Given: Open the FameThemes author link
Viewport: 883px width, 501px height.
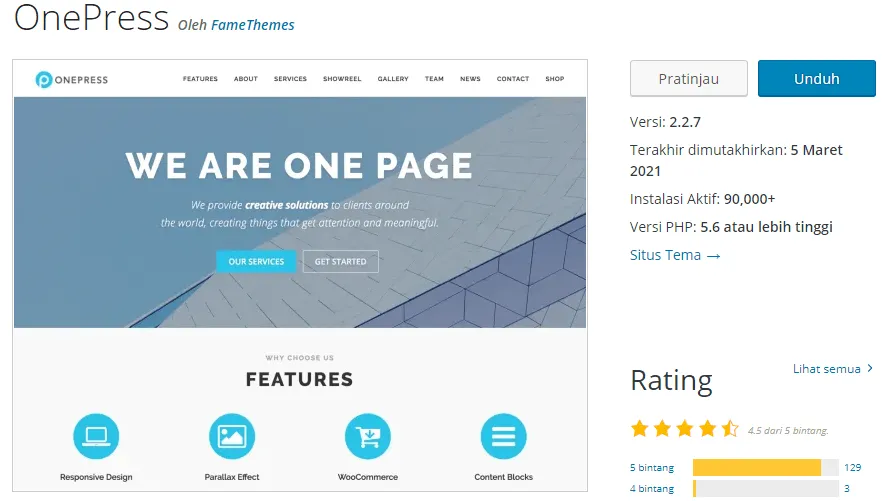Looking at the screenshot, I should [252, 25].
